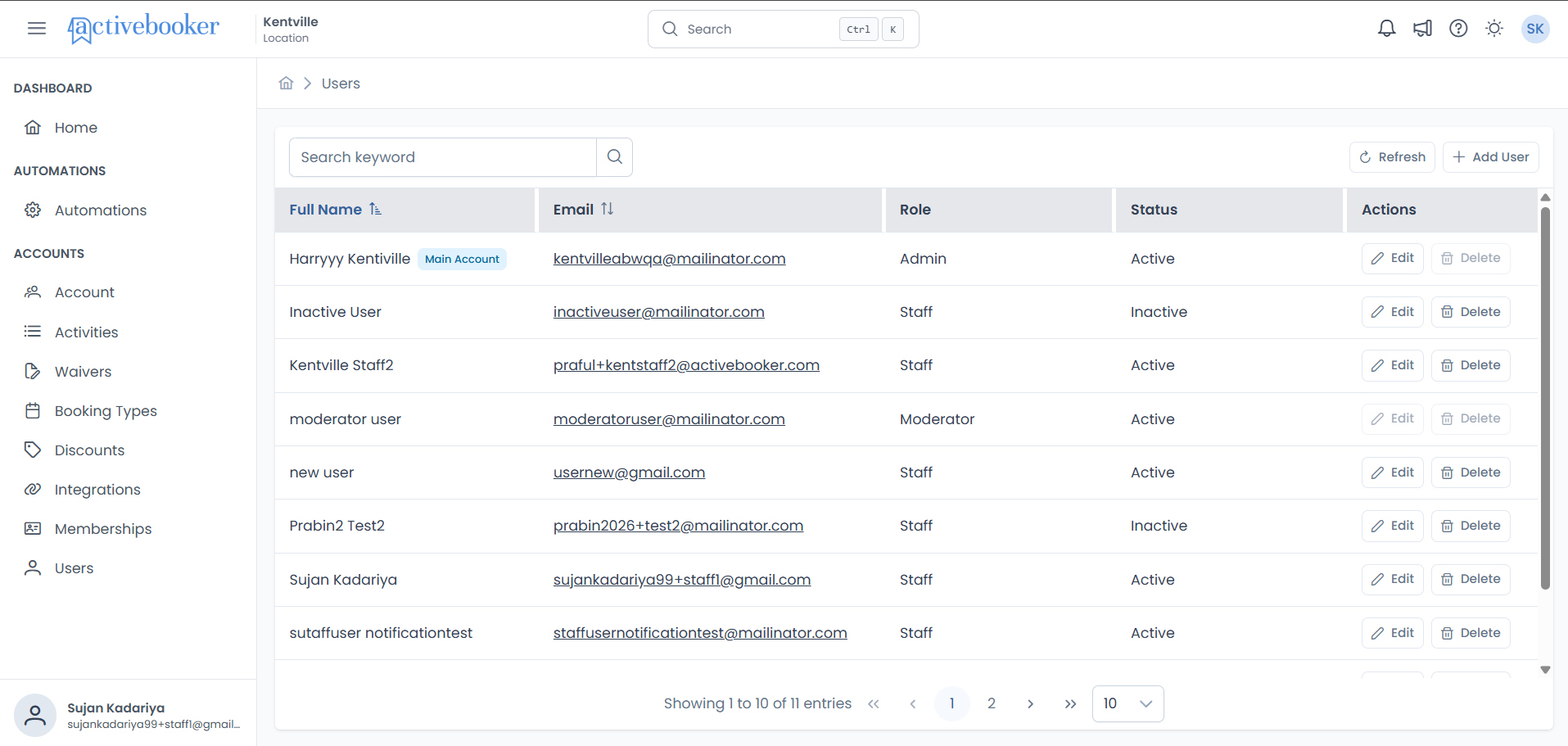
Task: Delete sutaffuser notificationtest user
Action: (1471, 633)
